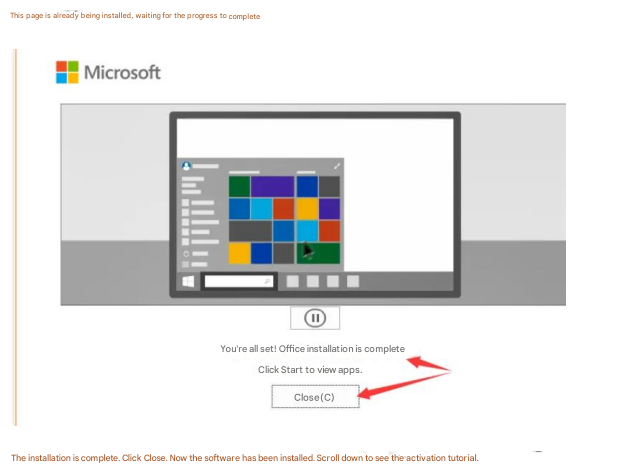
Task: Select the wide dark gray tile in third row
Action: click(x=250, y=231)
